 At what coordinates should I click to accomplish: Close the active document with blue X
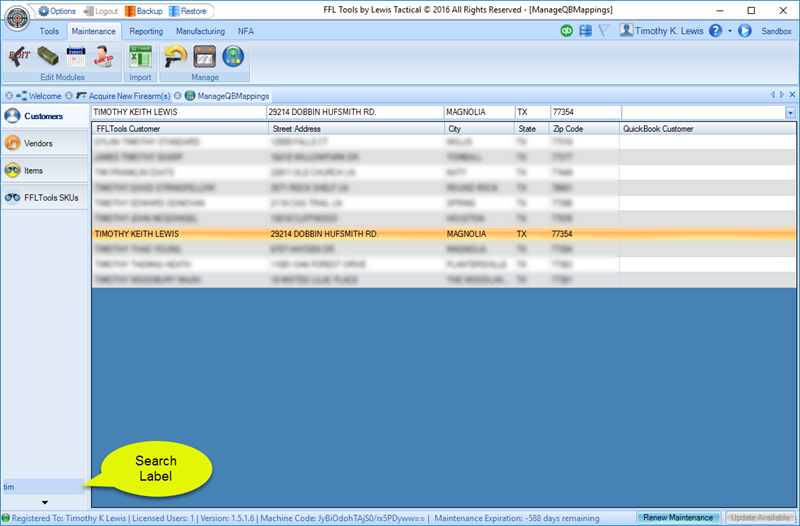click(x=792, y=94)
